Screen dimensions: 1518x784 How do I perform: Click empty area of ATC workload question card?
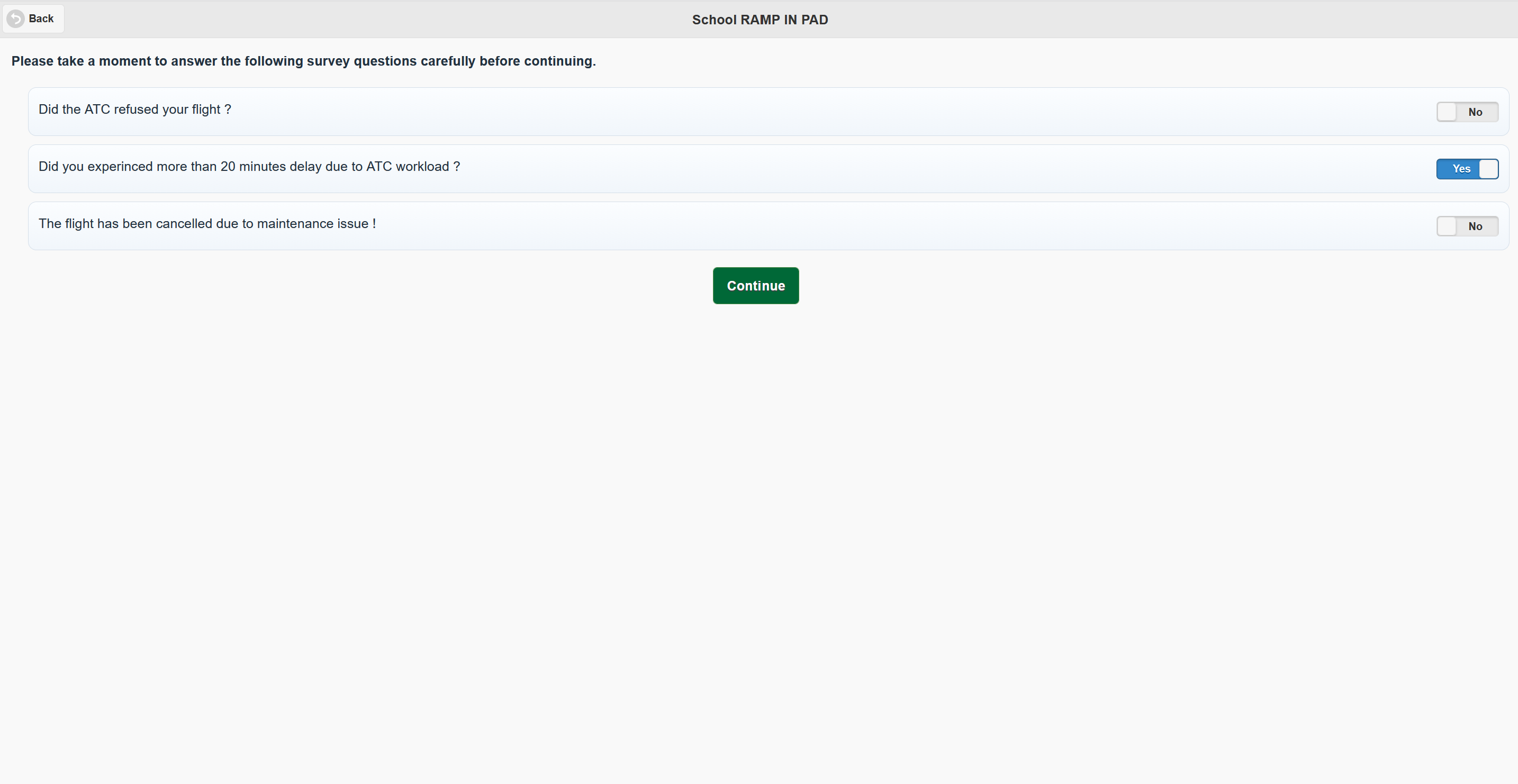coord(884,169)
